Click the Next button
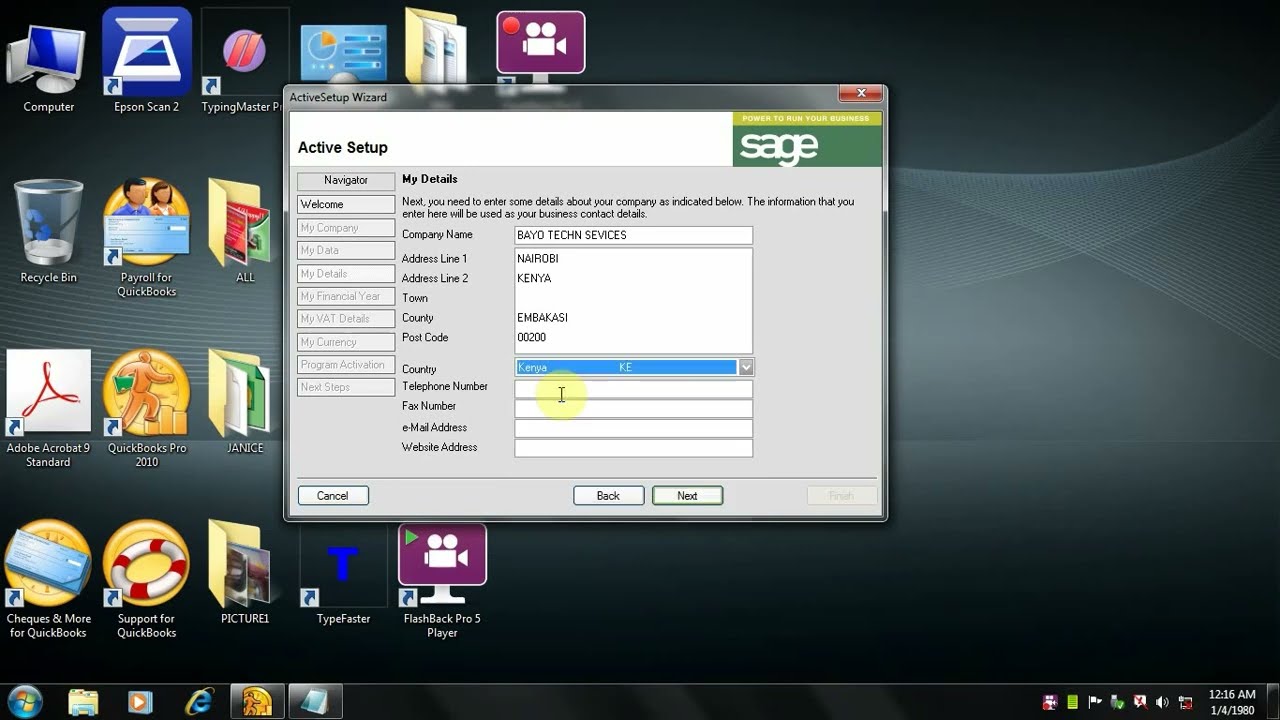 [687, 495]
